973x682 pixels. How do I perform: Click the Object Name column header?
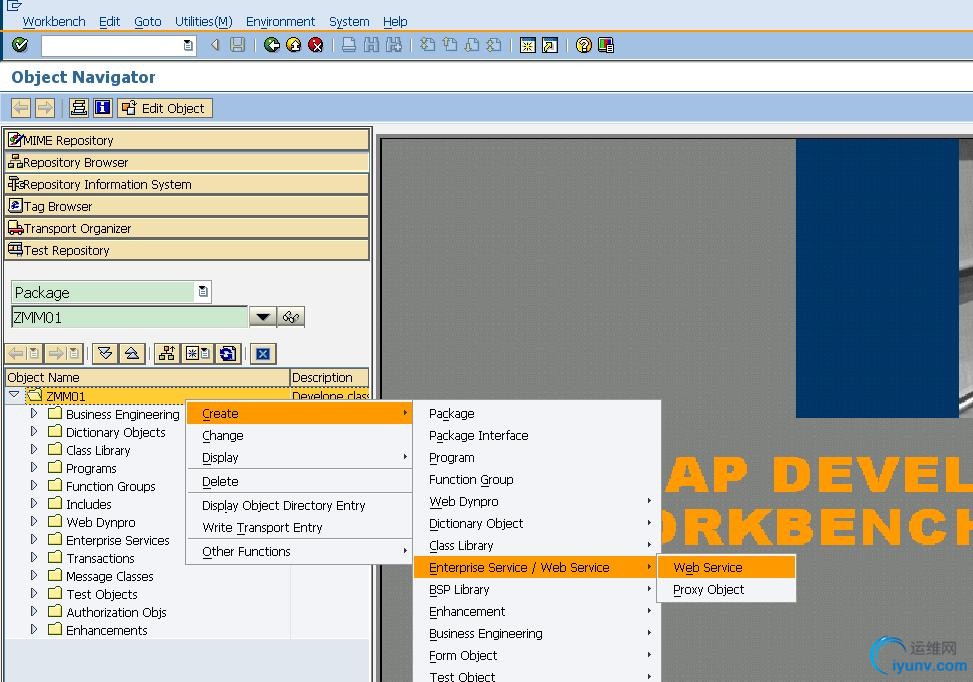(x=147, y=377)
